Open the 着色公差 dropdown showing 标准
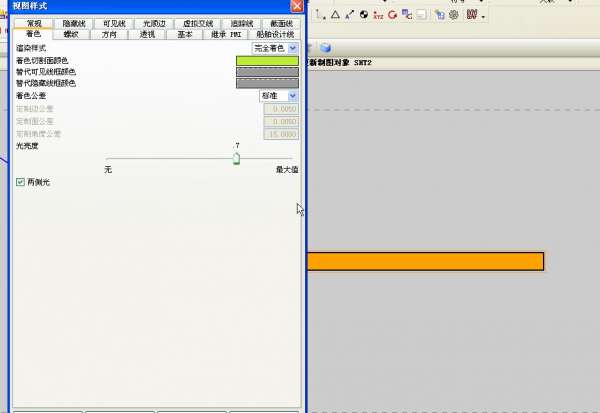Viewport: 600px width, 413px height. coord(279,96)
